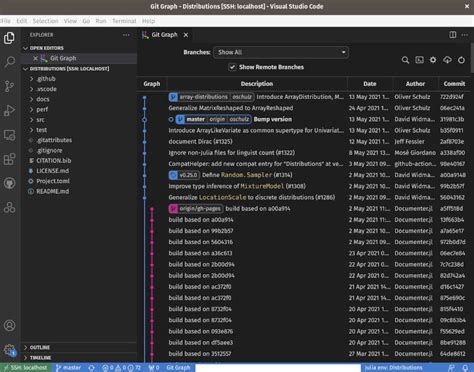The image size is (474, 372).
Task: Open Julia workspace view in activity bar
Action: click(x=9, y=208)
